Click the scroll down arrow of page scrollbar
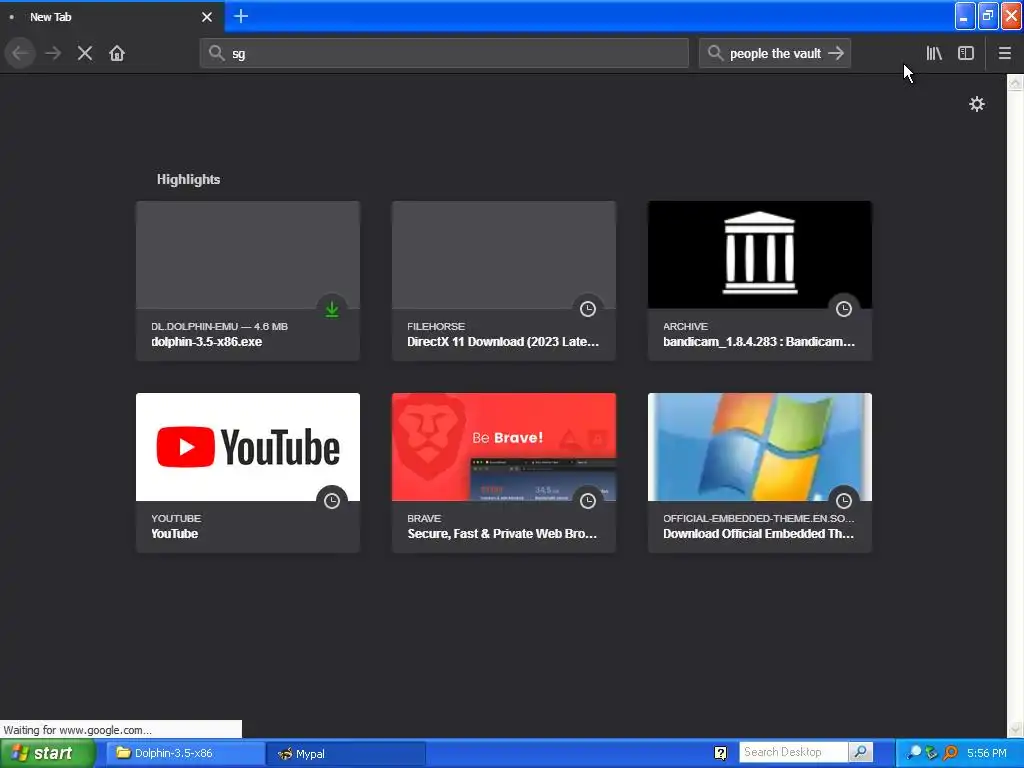 pos(1015,729)
